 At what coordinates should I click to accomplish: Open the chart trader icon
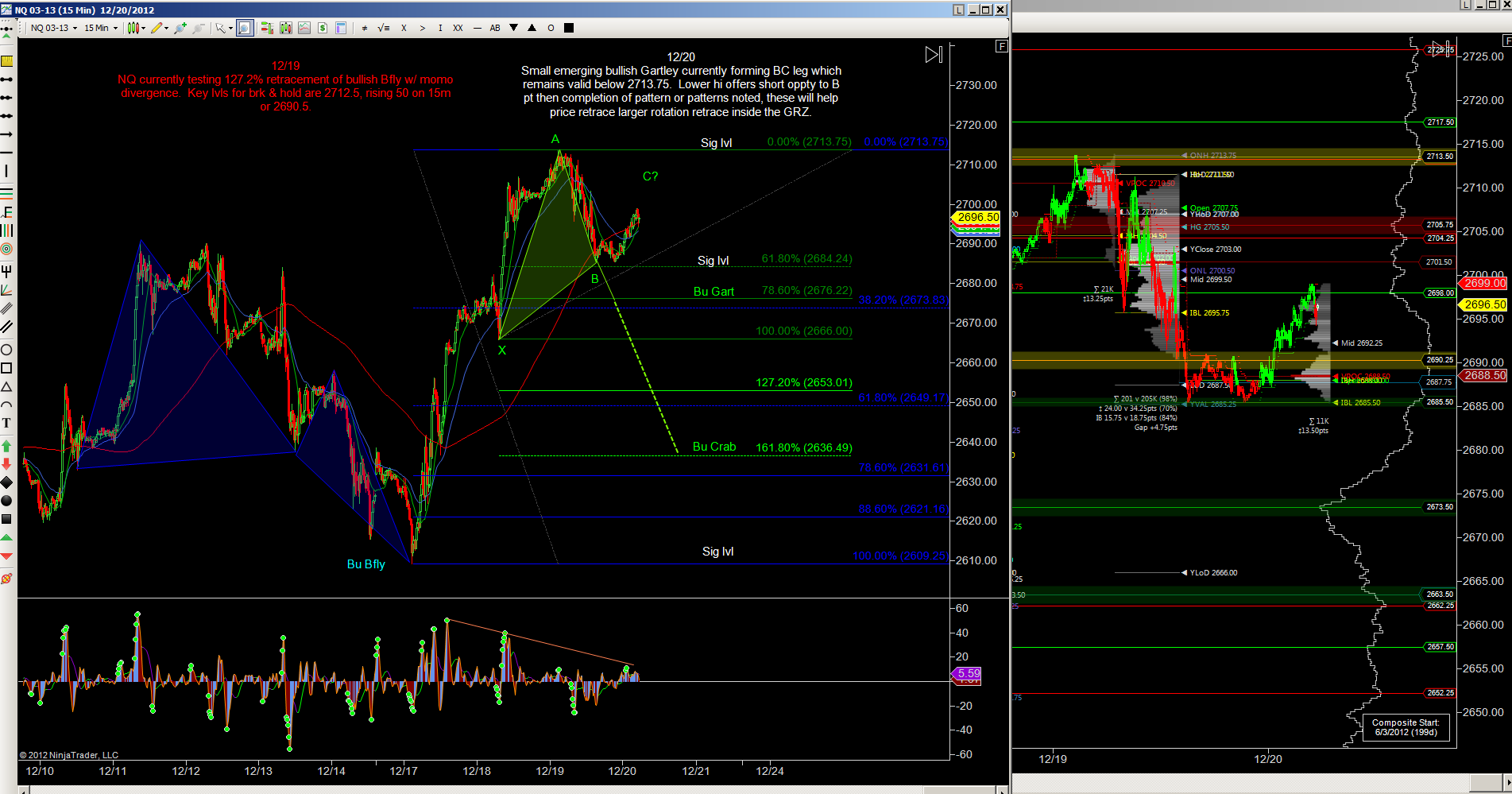click(267, 28)
